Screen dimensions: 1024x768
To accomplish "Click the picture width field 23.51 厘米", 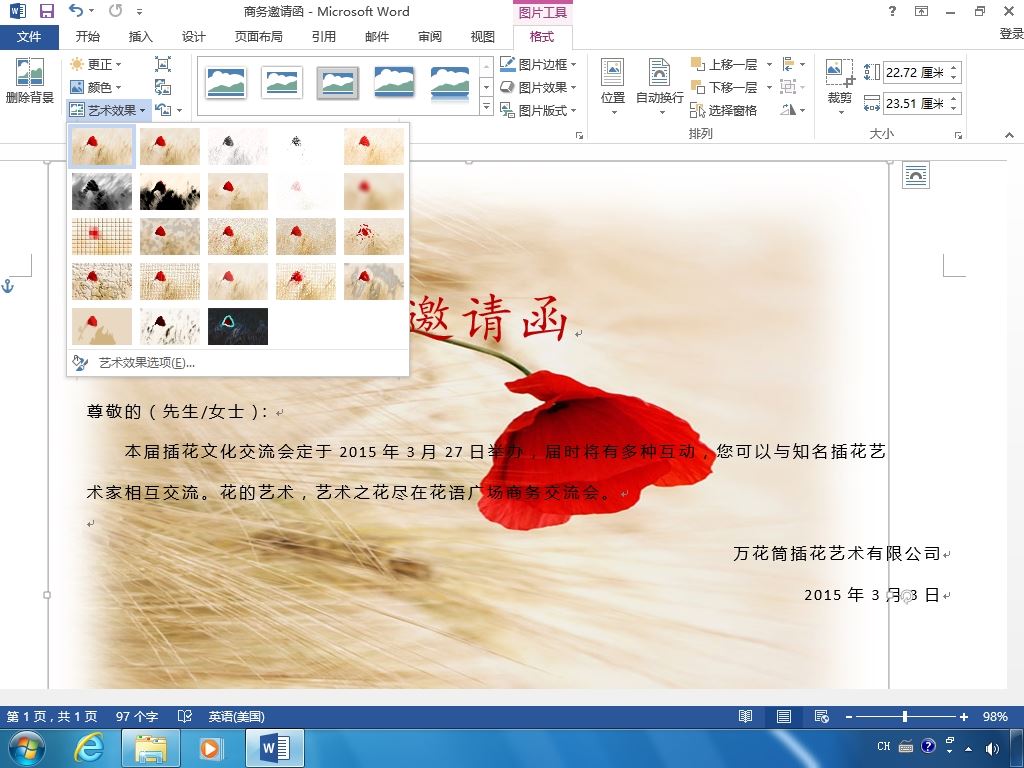I will (x=915, y=103).
